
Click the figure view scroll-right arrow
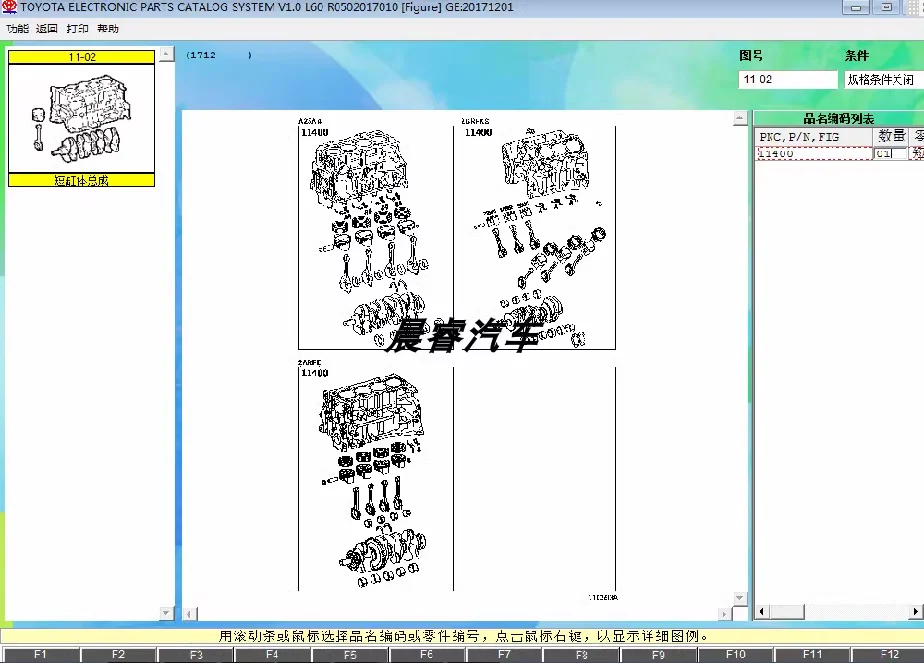[x=725, y=614]
